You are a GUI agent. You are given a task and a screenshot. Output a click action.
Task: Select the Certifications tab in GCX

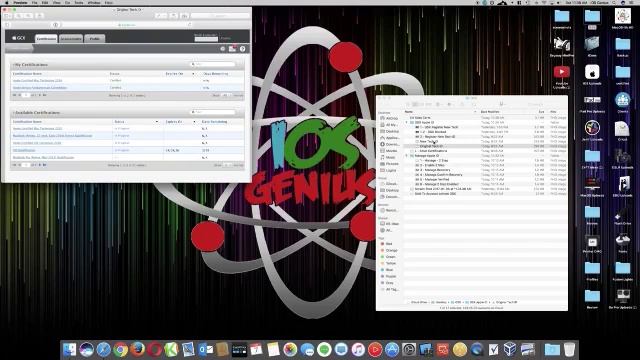(46, 39)
